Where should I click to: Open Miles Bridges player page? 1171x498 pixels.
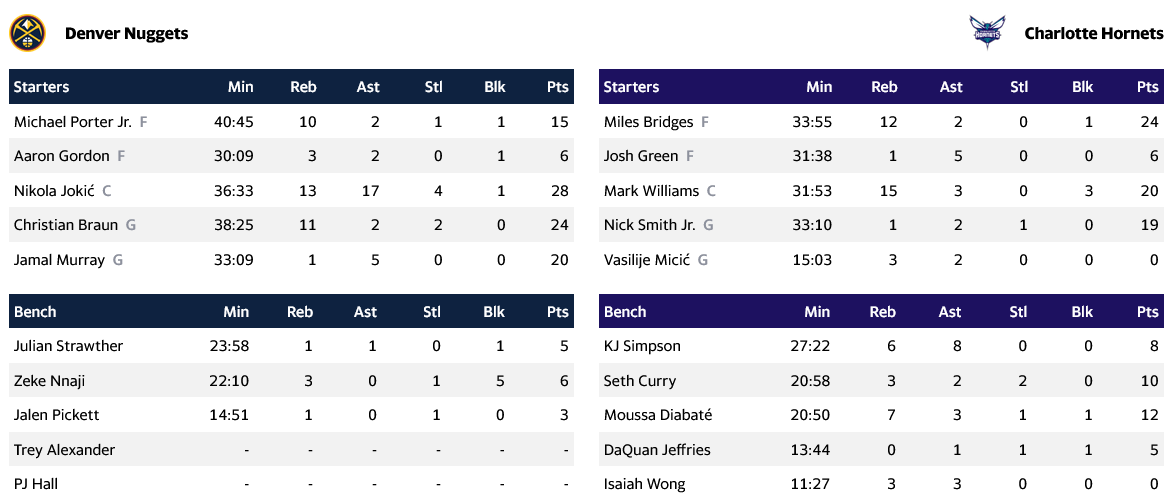[x=648, y=122]
